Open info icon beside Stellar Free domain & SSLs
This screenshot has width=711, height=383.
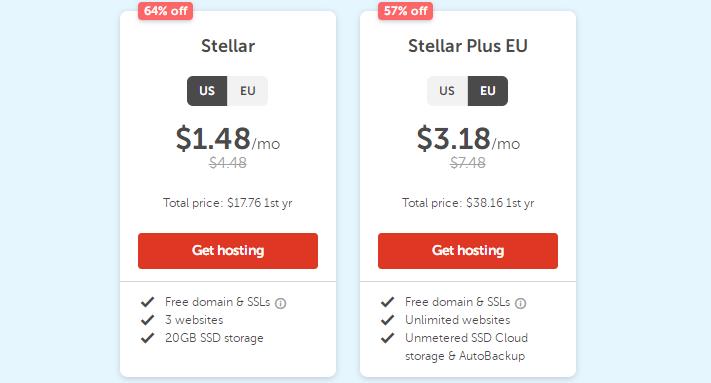tap(281, 303)
